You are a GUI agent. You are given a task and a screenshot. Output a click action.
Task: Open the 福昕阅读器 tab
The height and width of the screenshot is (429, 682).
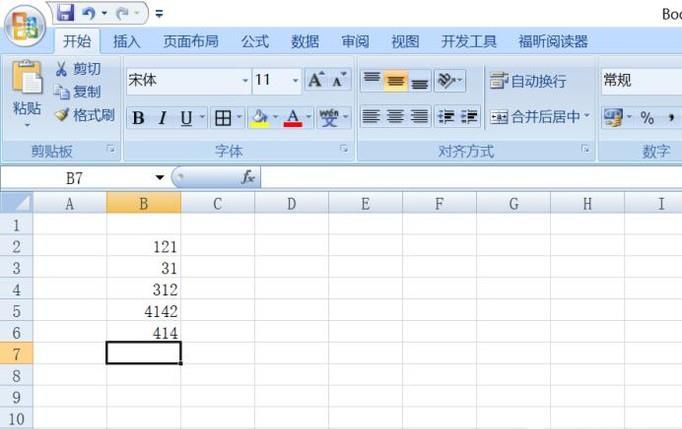(553, 41)
